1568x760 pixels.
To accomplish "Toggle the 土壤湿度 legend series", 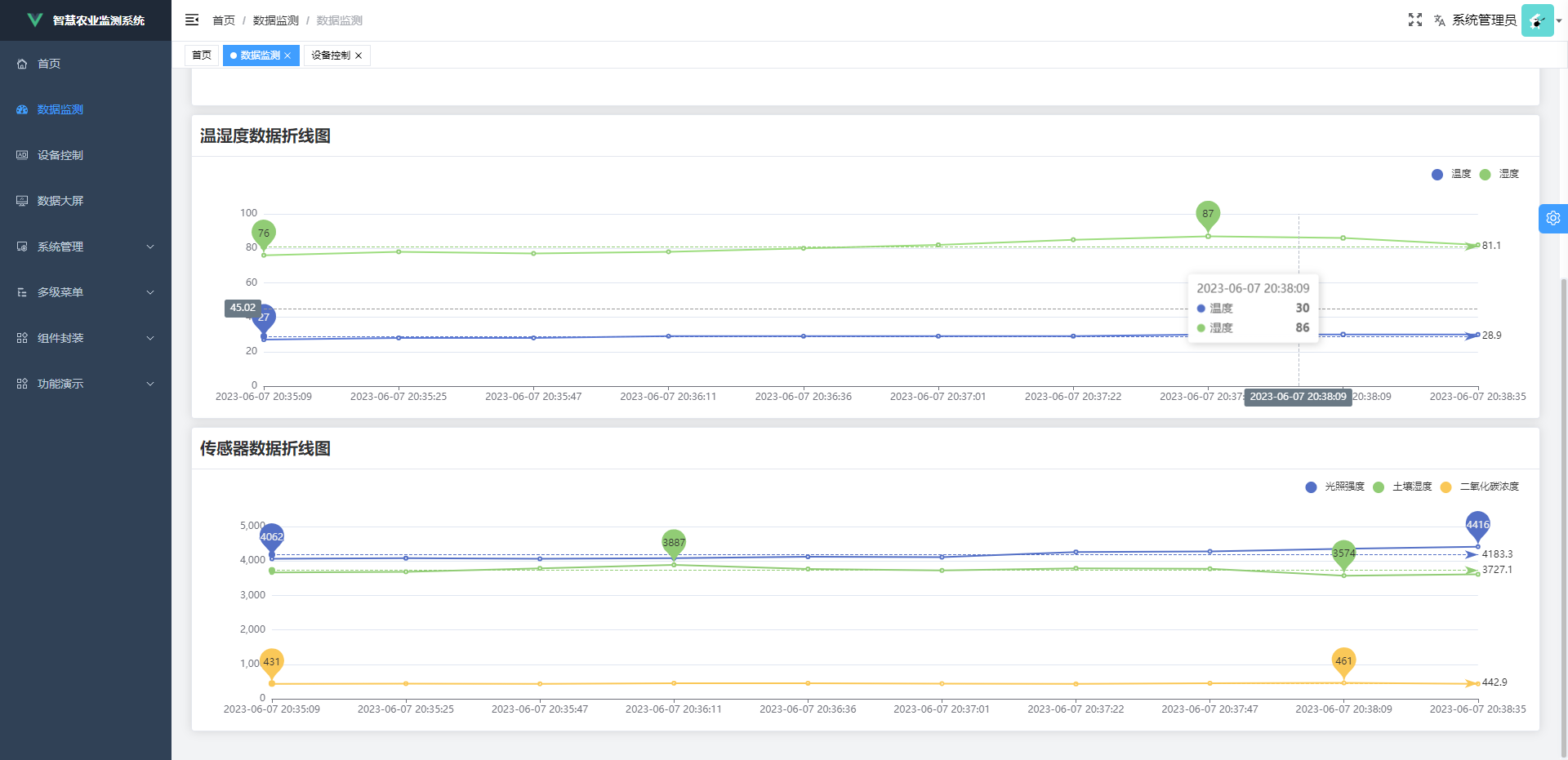I will 1402,487.
